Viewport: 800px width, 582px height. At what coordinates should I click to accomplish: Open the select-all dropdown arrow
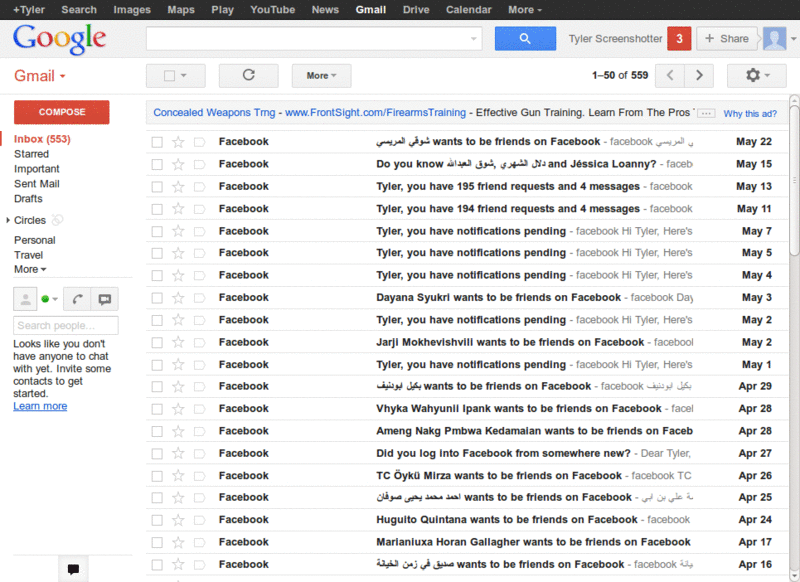click(184, 75)
